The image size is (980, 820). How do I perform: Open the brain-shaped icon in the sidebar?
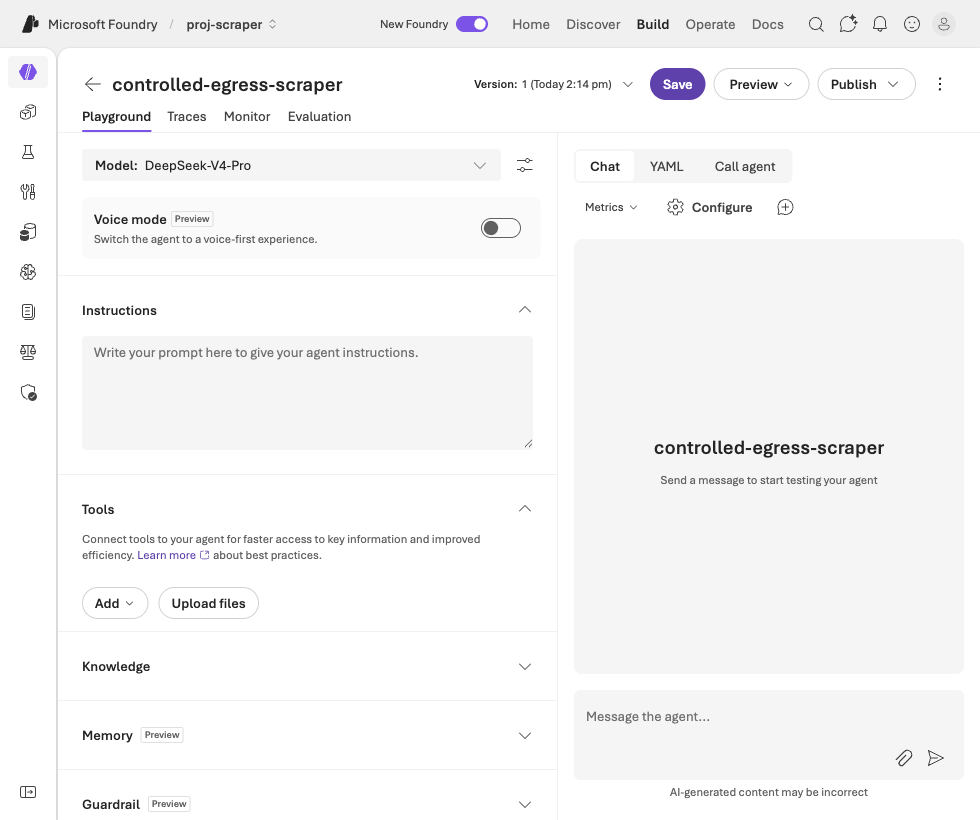coord(28,272)
